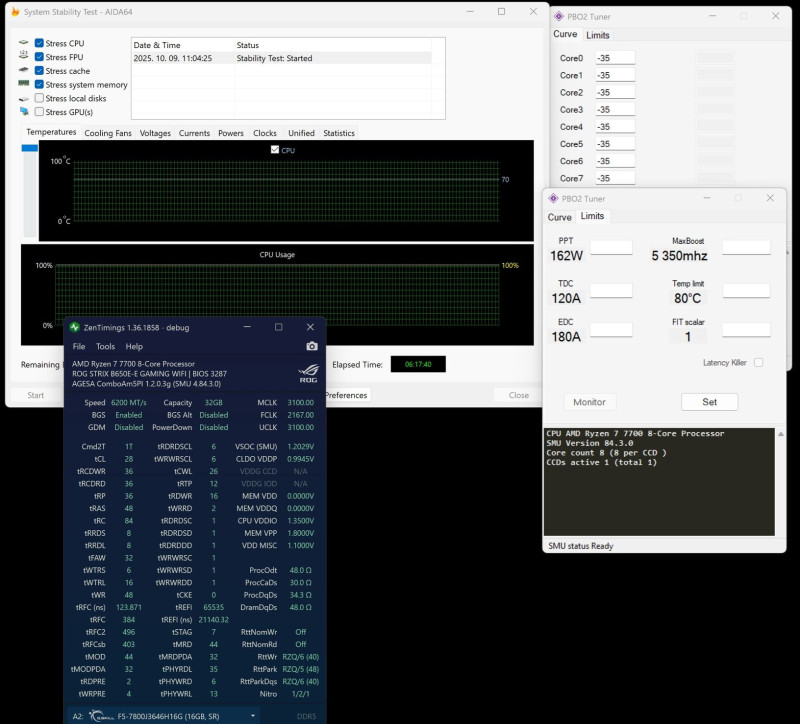Click the PPT limit input field
The image size is (800, 724).
(611, 247)
